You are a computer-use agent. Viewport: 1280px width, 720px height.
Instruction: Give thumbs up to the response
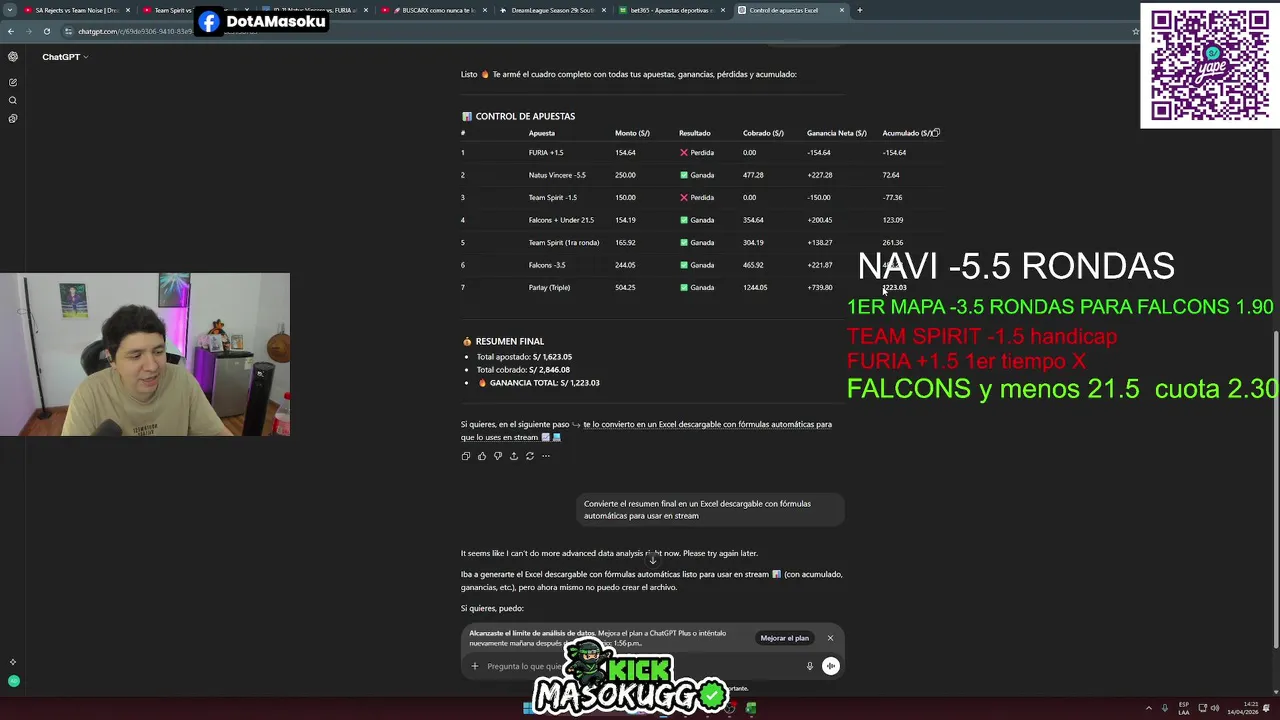click(482, 456)
